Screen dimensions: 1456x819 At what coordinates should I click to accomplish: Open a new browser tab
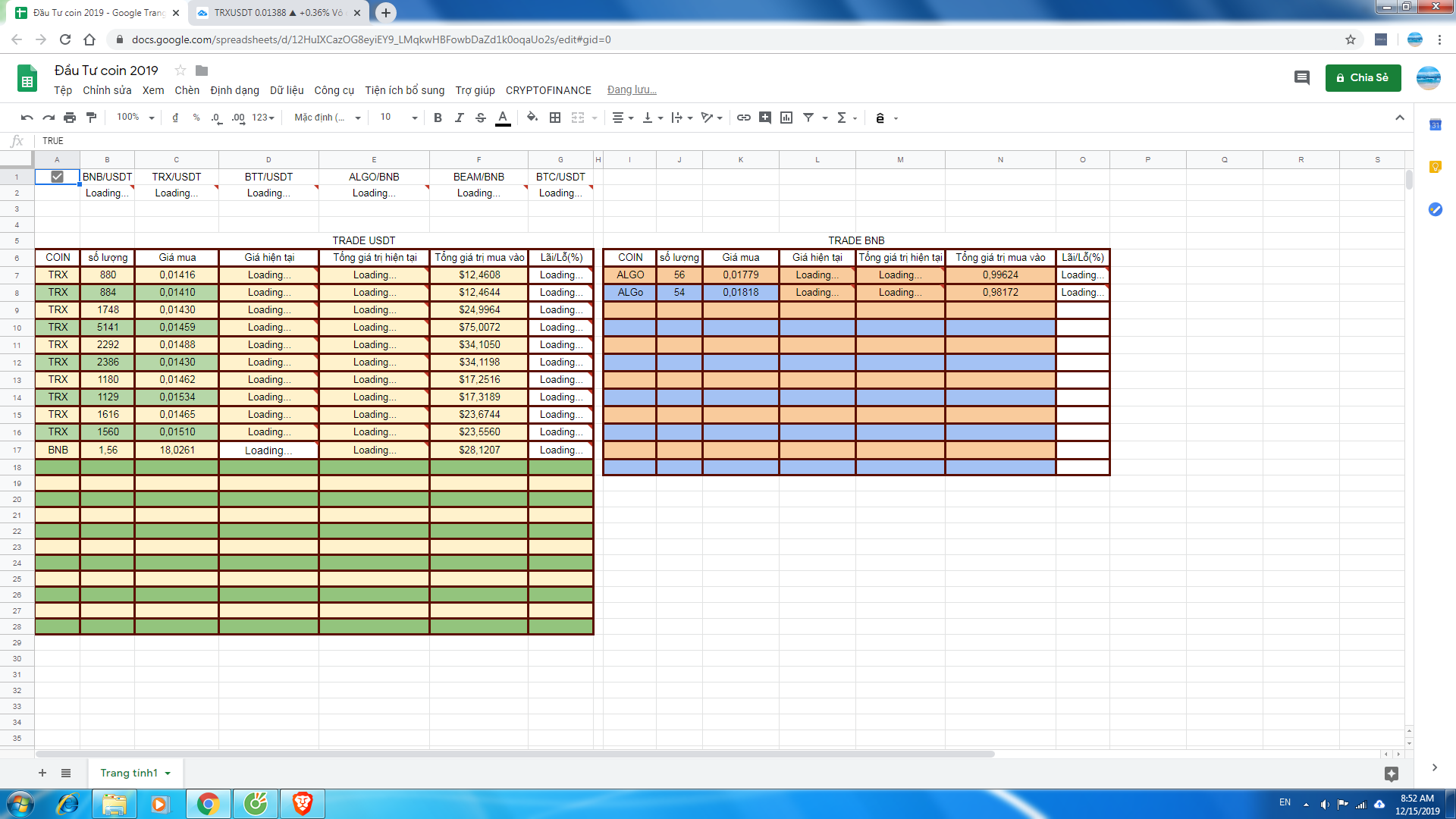pyautogui.click(x=386, y=13)
